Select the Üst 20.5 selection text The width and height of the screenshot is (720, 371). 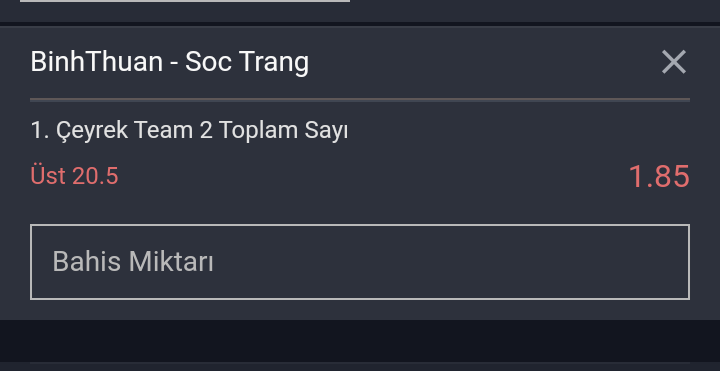74,176
